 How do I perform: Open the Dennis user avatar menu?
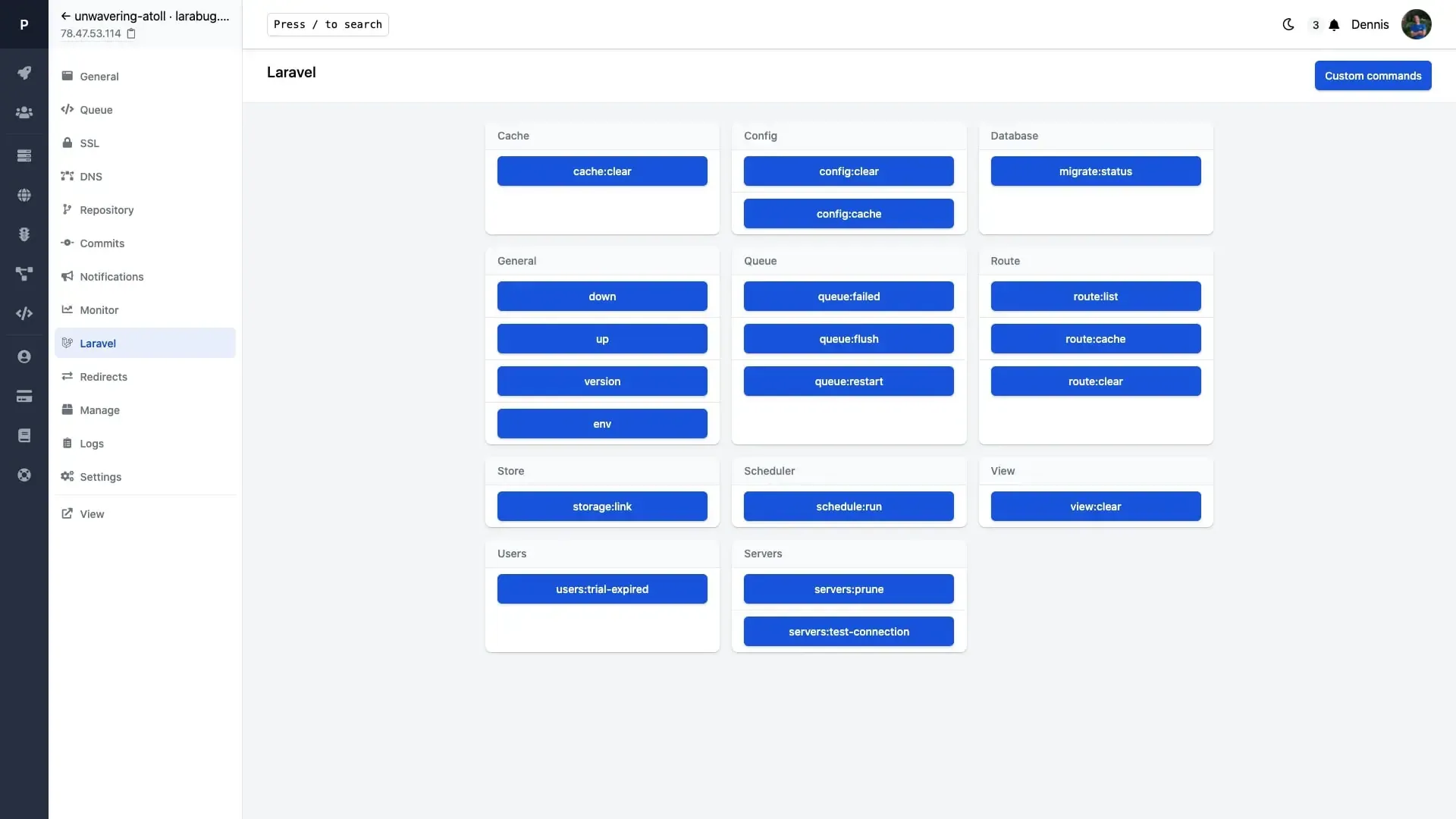(1416, 24)
